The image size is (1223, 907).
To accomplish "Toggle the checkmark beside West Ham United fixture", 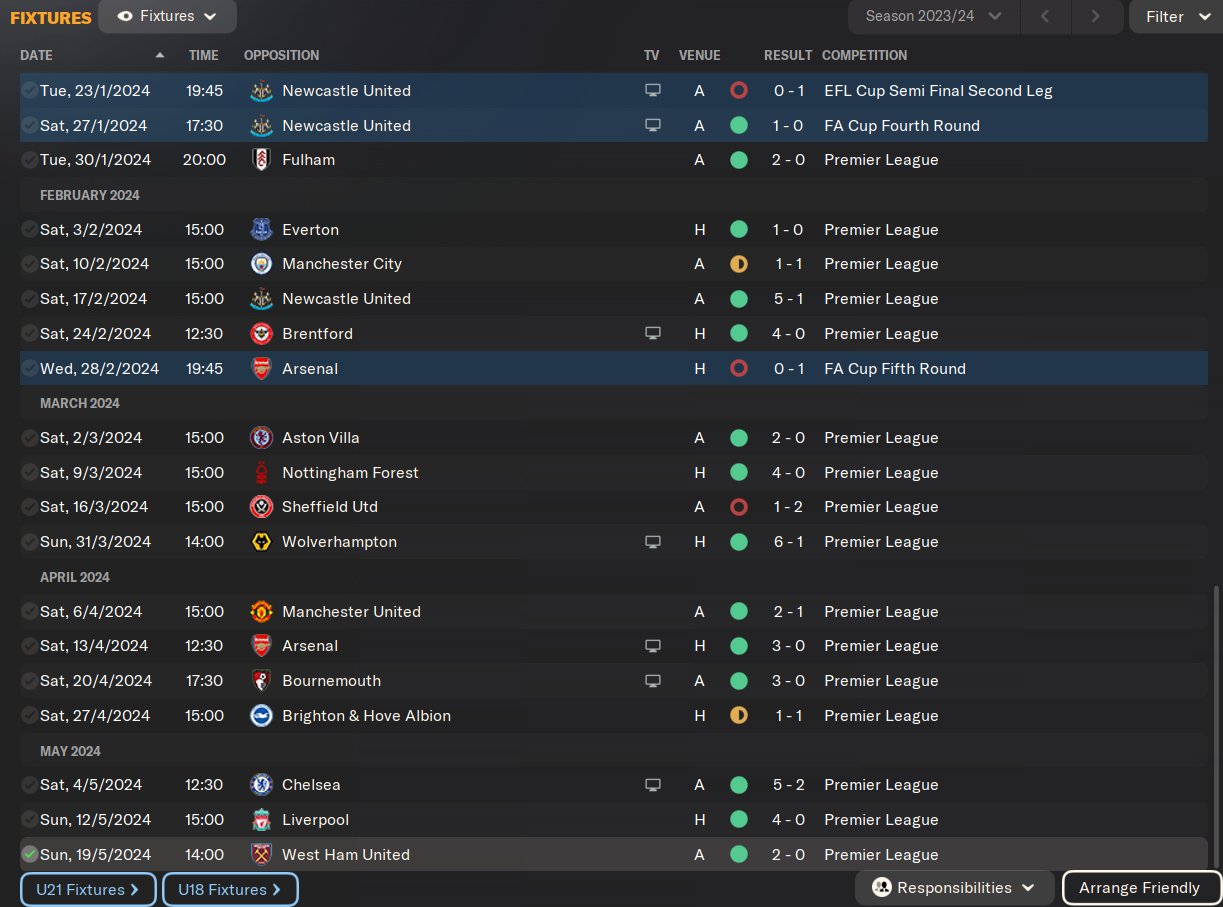I will [x=29, y=854].
